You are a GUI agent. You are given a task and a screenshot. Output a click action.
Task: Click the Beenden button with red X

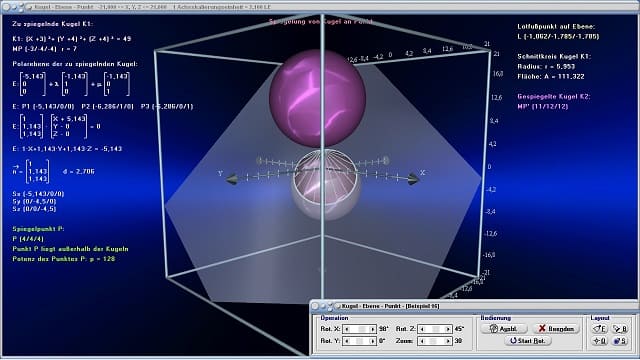click(x=556, y=329)
